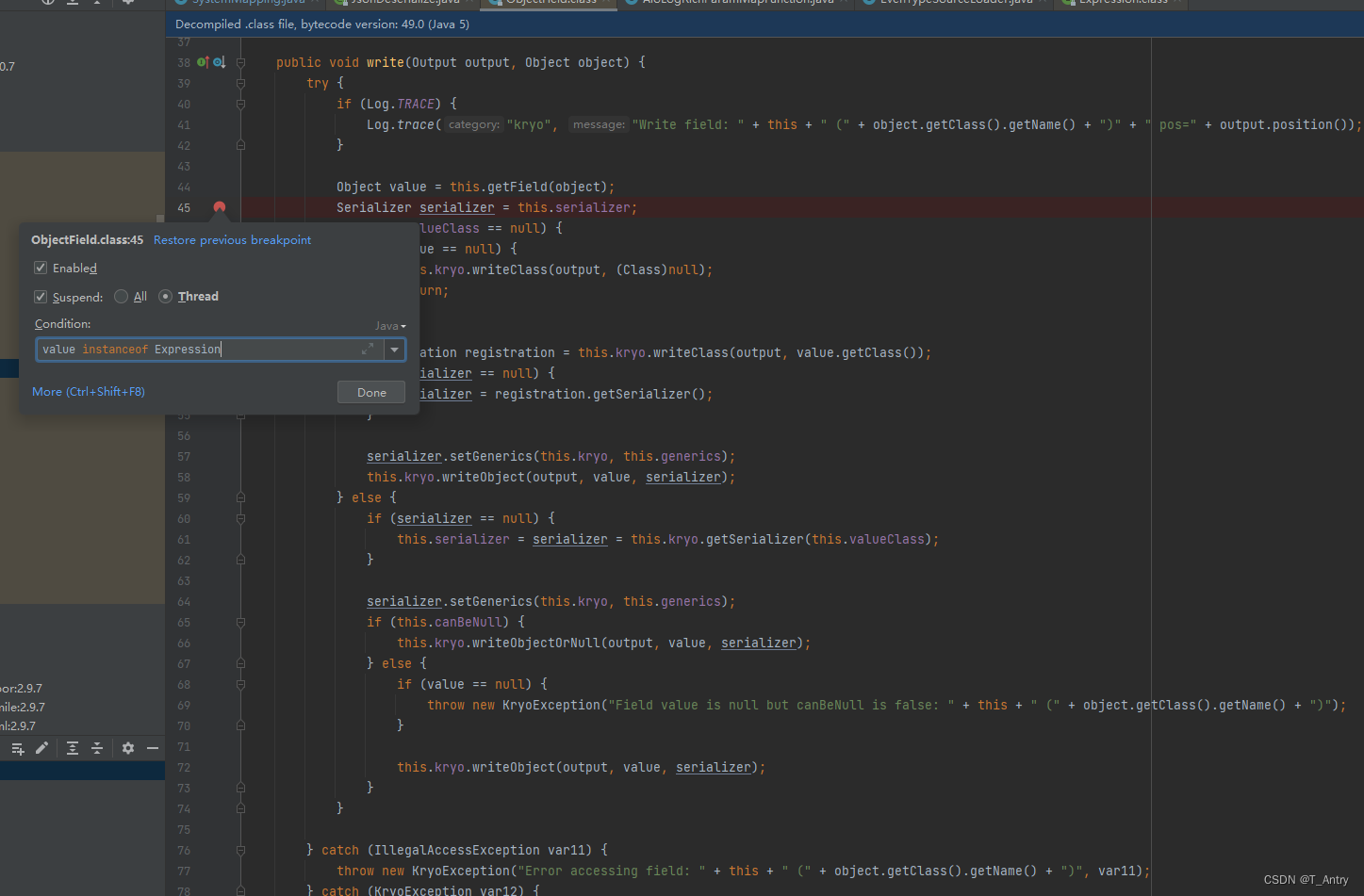Collapse the value null check at line 68
The width and height of the screenshot is (1364, 896).
240,684
